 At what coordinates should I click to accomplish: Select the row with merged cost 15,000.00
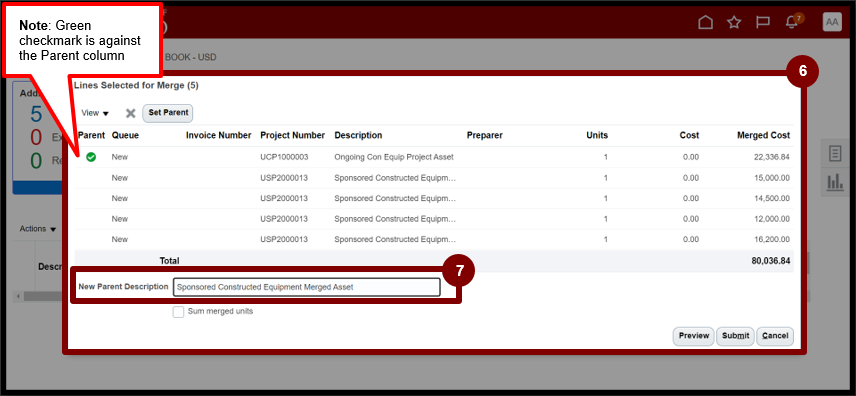pyautogui.click(x=434, y=178)
